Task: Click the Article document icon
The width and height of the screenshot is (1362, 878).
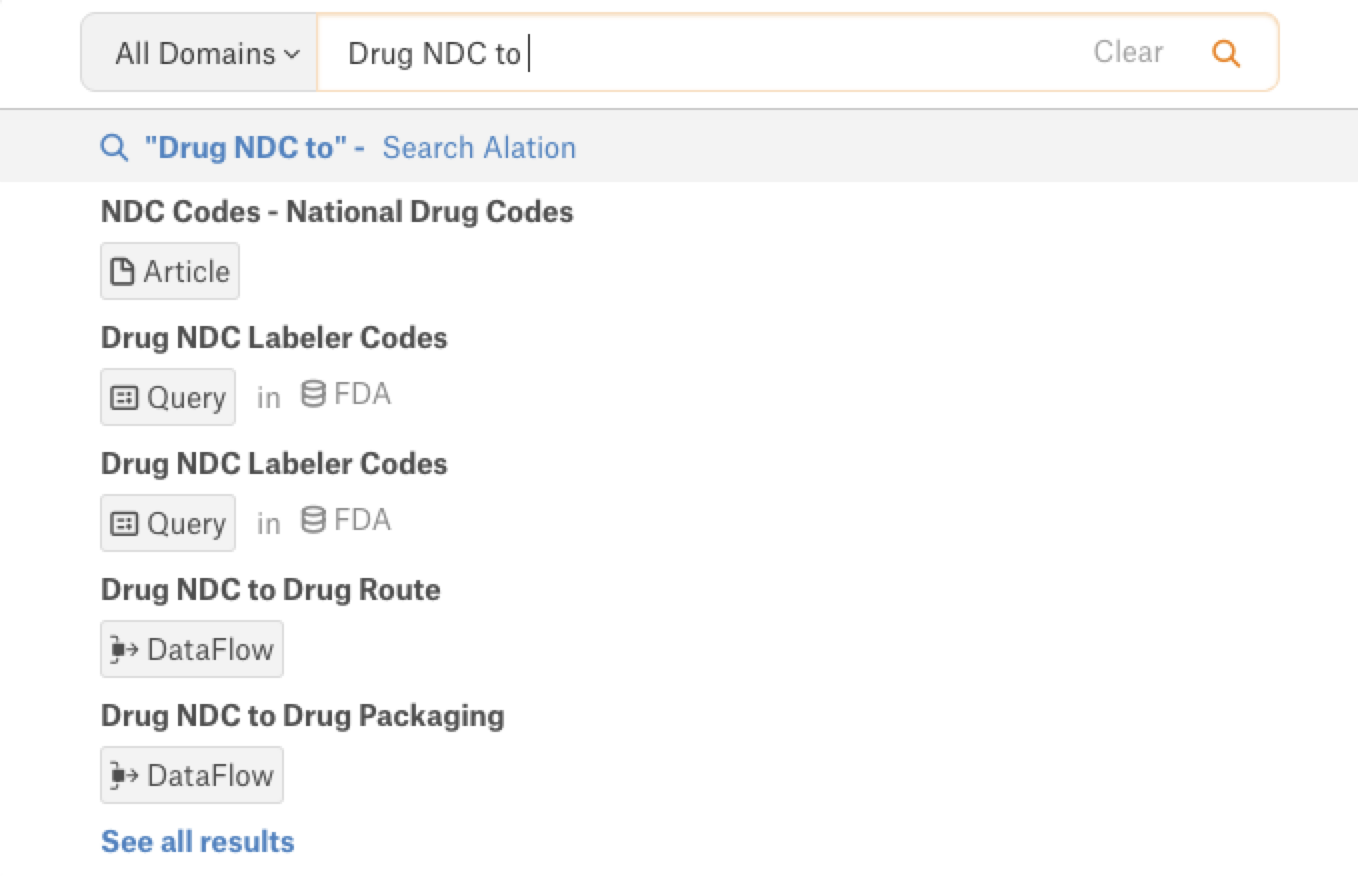Action: point(122,271)
